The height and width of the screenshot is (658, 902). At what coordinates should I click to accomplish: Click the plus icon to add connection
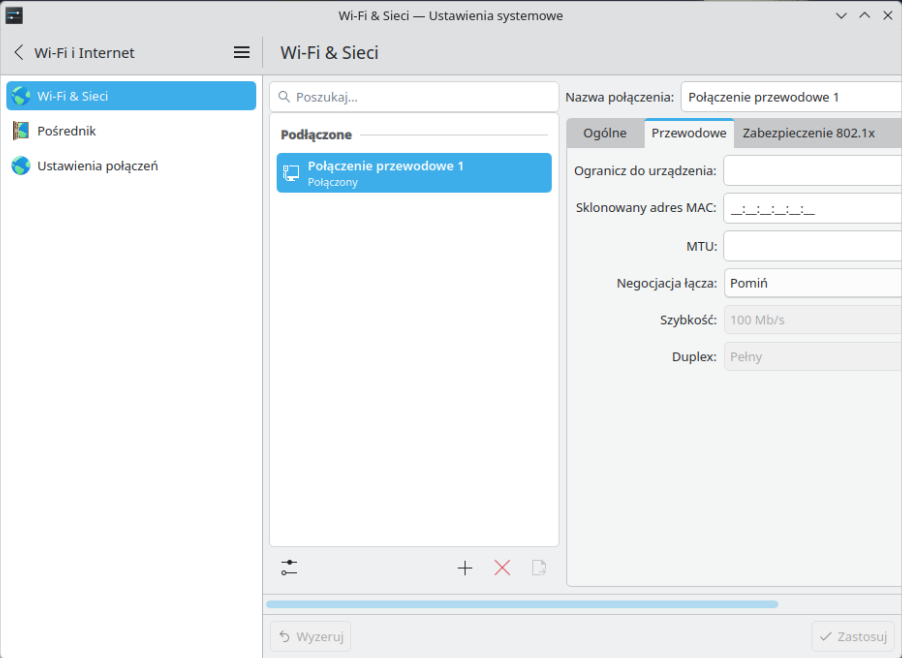(x=464, y=568)
